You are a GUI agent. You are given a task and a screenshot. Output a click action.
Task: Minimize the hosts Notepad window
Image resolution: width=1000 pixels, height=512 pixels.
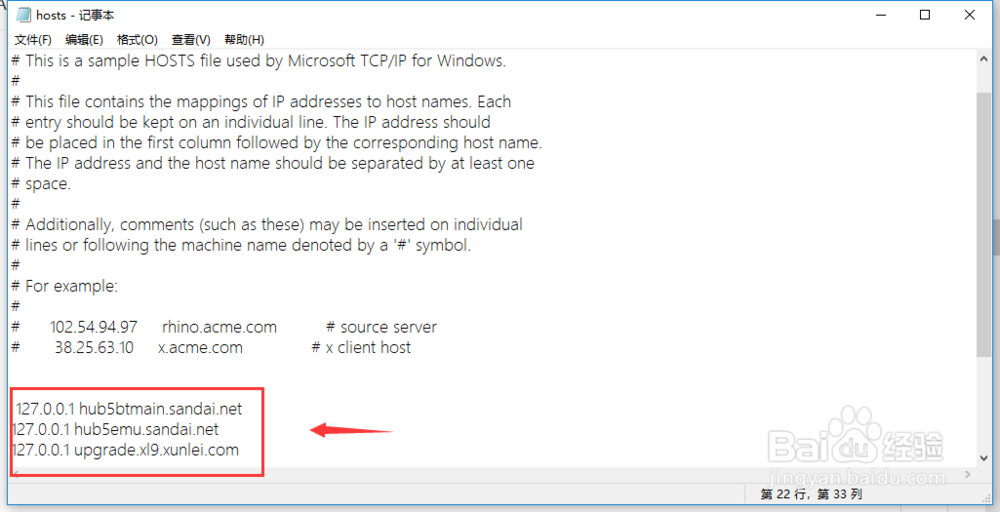click(x=880, y=15)
